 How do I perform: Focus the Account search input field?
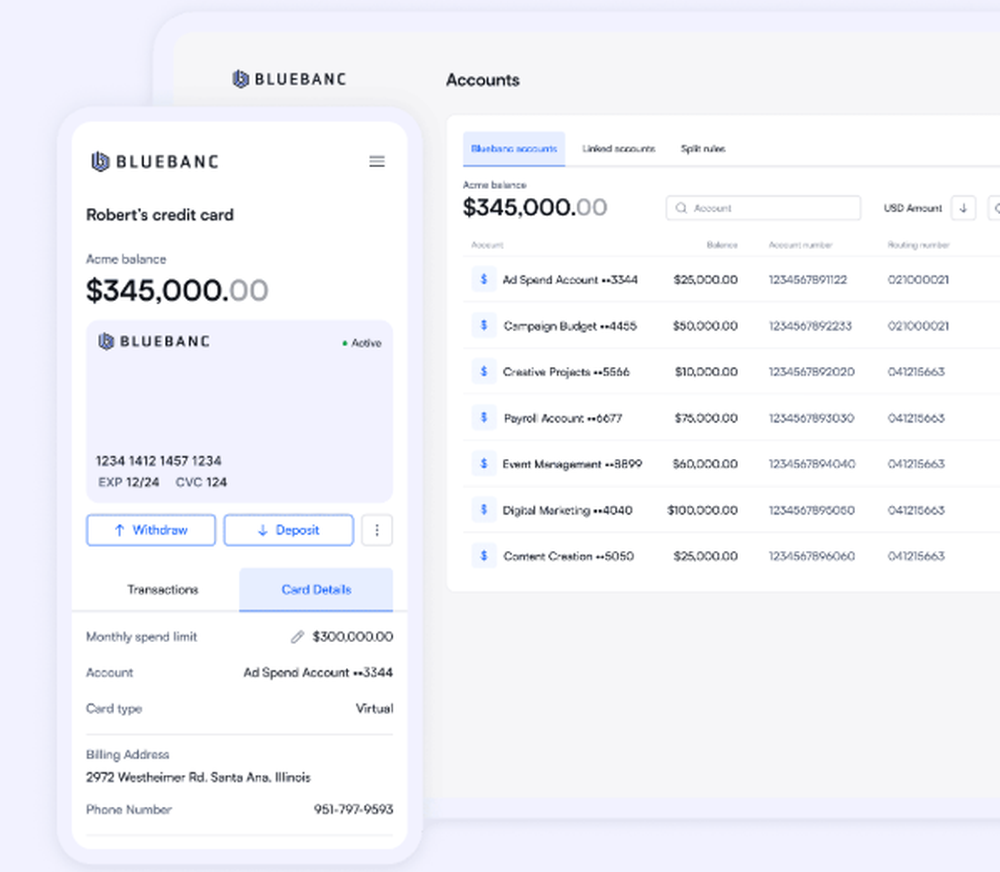tap(763, 208)
